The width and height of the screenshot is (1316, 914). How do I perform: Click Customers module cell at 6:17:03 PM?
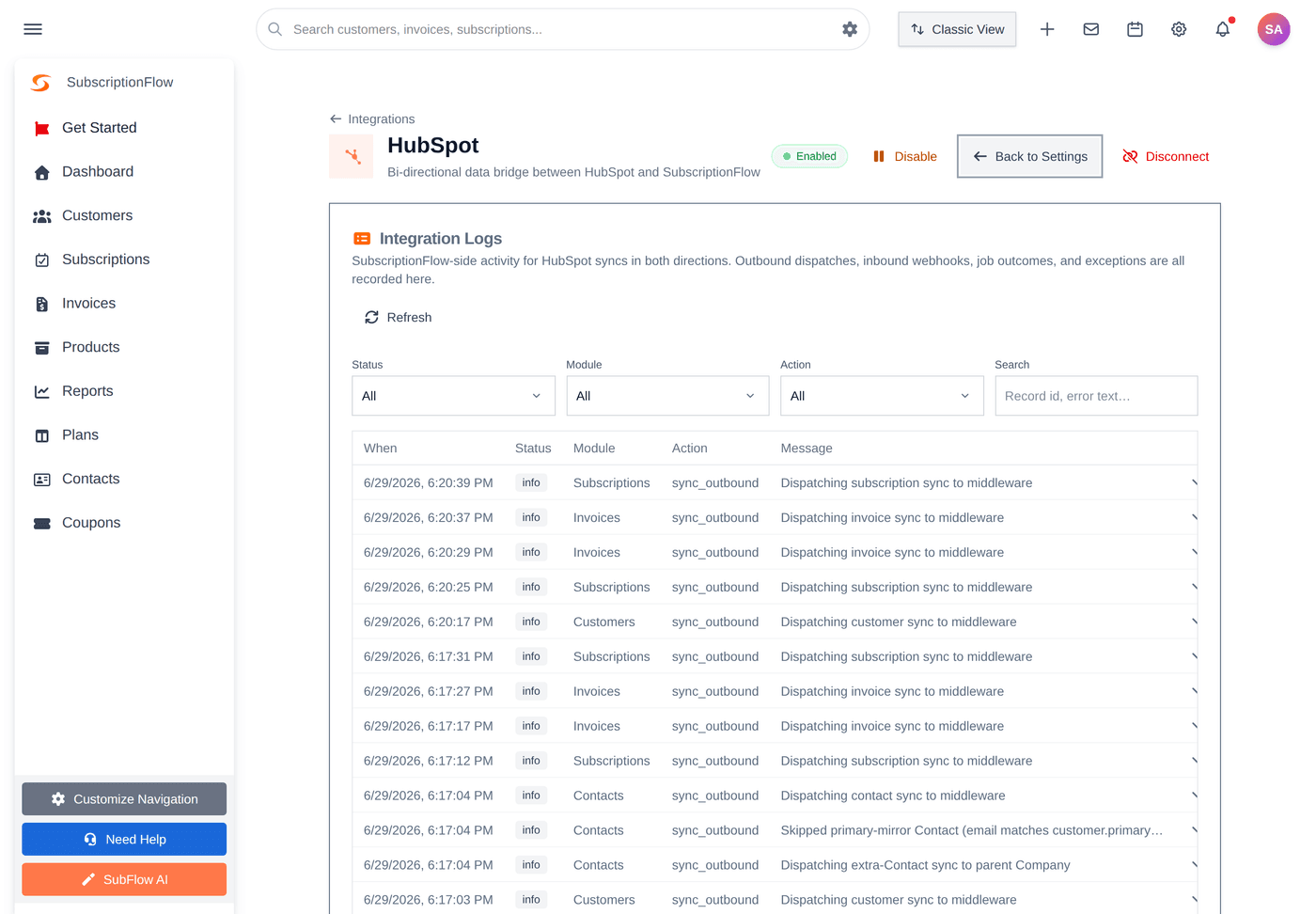click(604, 900)
